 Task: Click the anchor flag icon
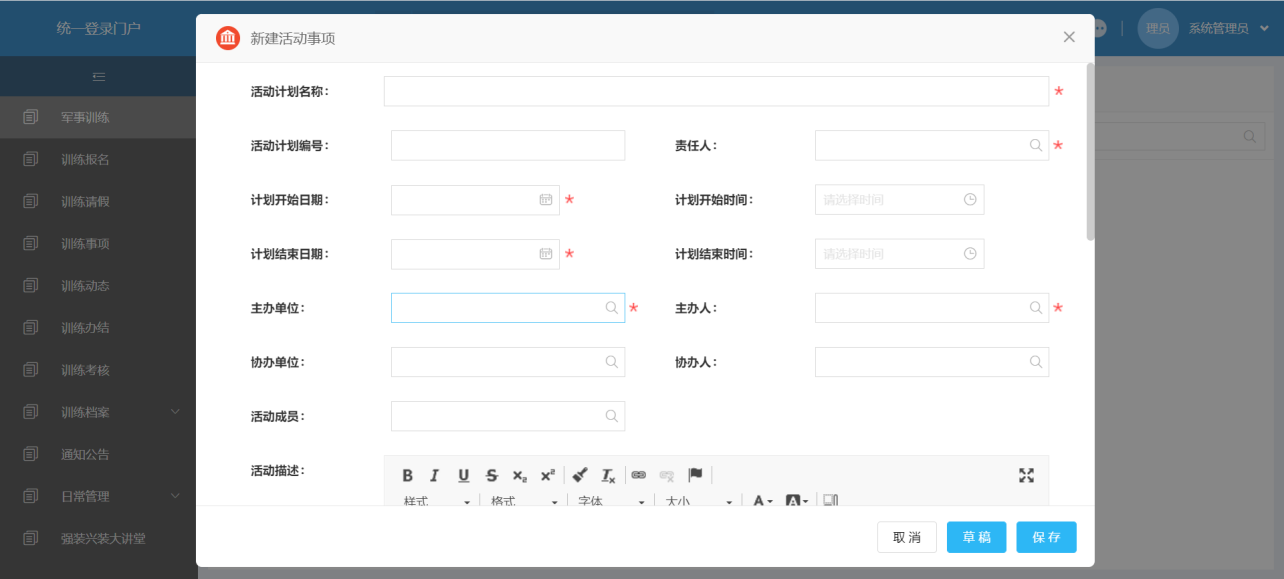tap(695, 475)
